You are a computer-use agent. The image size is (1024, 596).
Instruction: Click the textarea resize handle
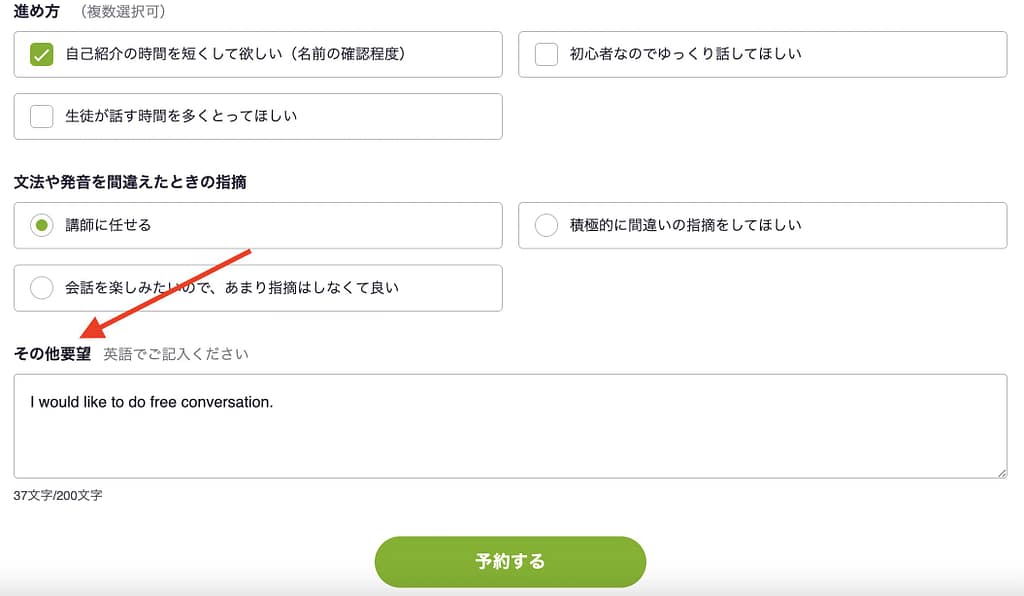point(1004,470)
